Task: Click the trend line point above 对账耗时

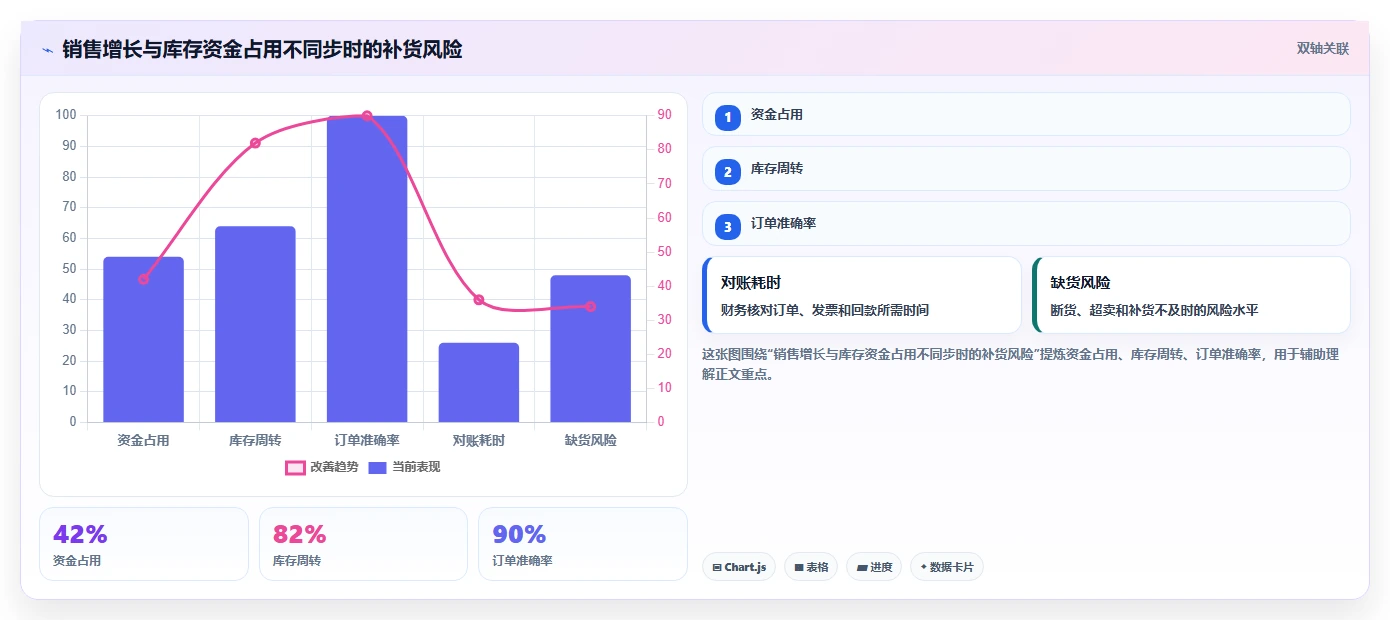Action: 479,300
